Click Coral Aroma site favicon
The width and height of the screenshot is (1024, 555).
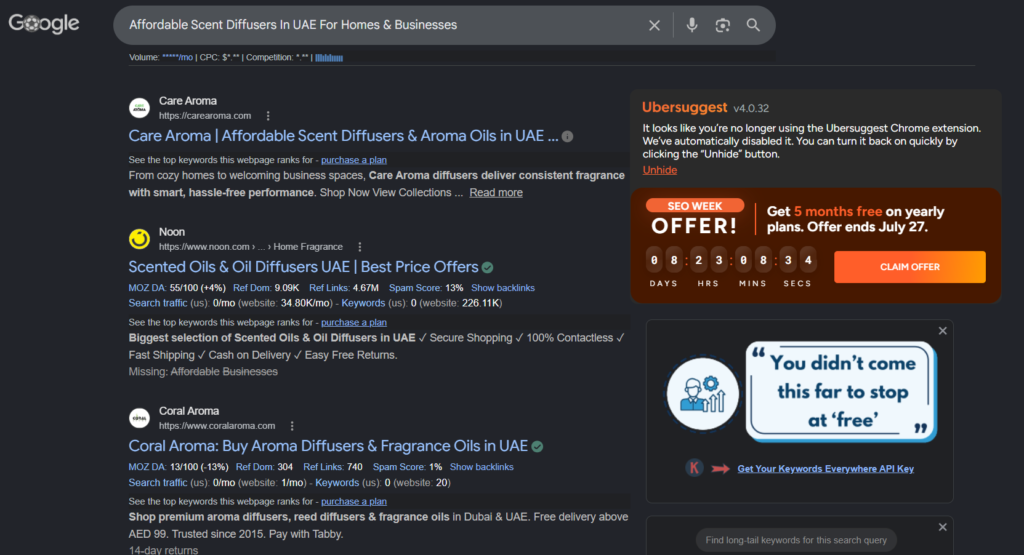point(139,418)
